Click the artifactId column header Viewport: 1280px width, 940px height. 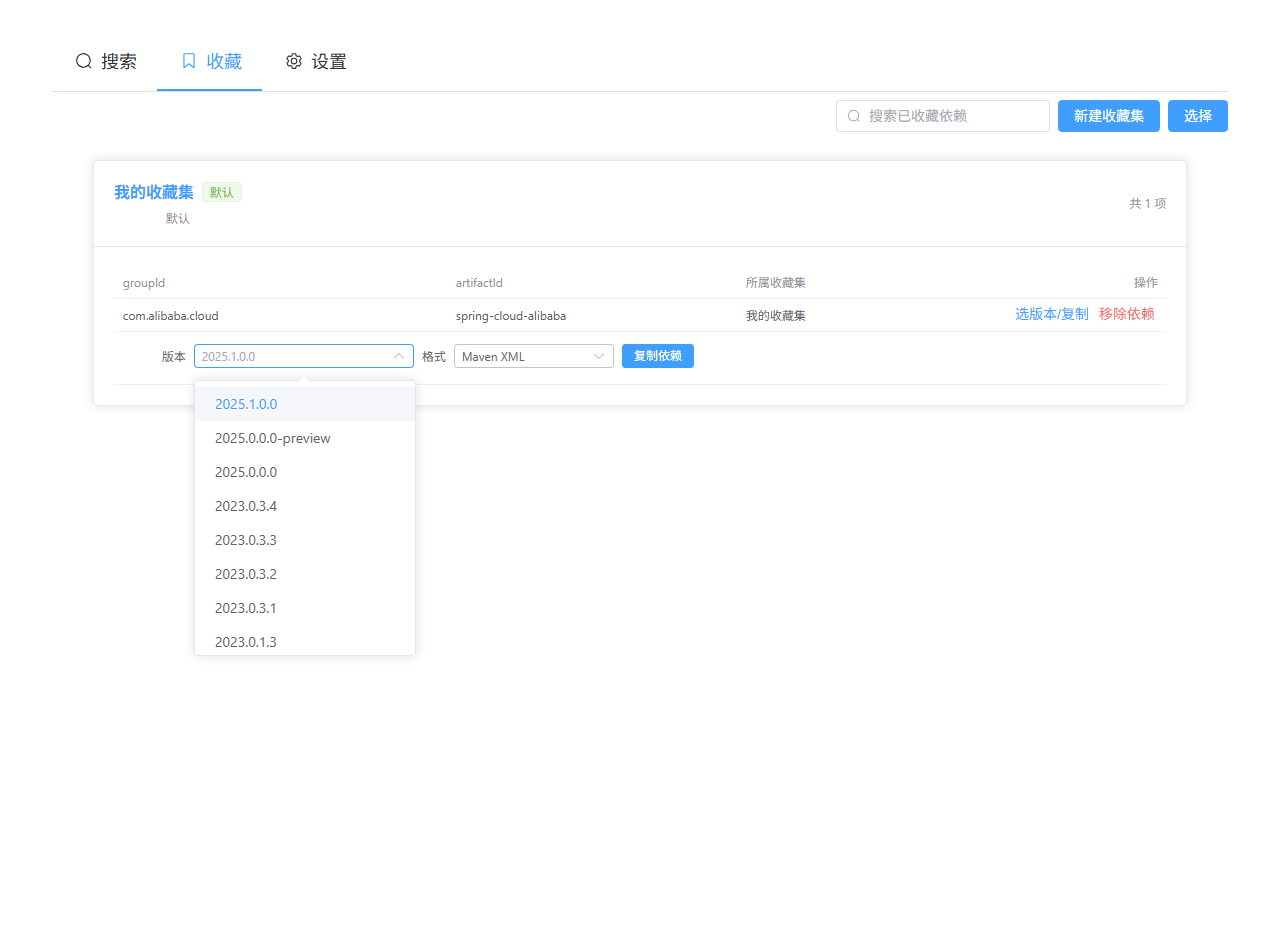479,283
